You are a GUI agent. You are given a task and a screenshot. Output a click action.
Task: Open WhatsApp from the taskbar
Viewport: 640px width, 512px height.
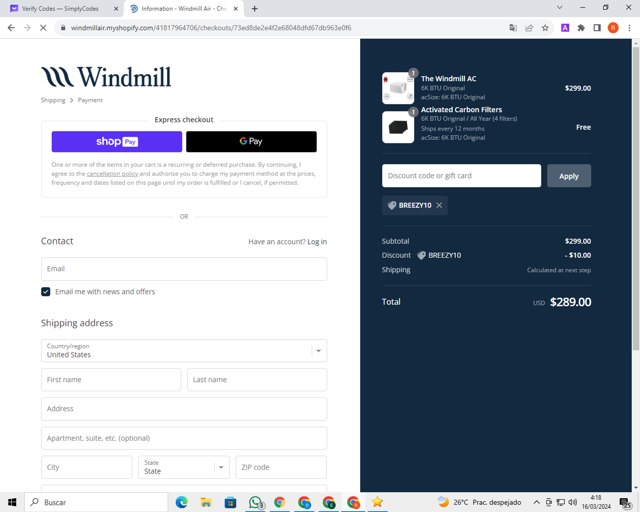tap(256, 502)
